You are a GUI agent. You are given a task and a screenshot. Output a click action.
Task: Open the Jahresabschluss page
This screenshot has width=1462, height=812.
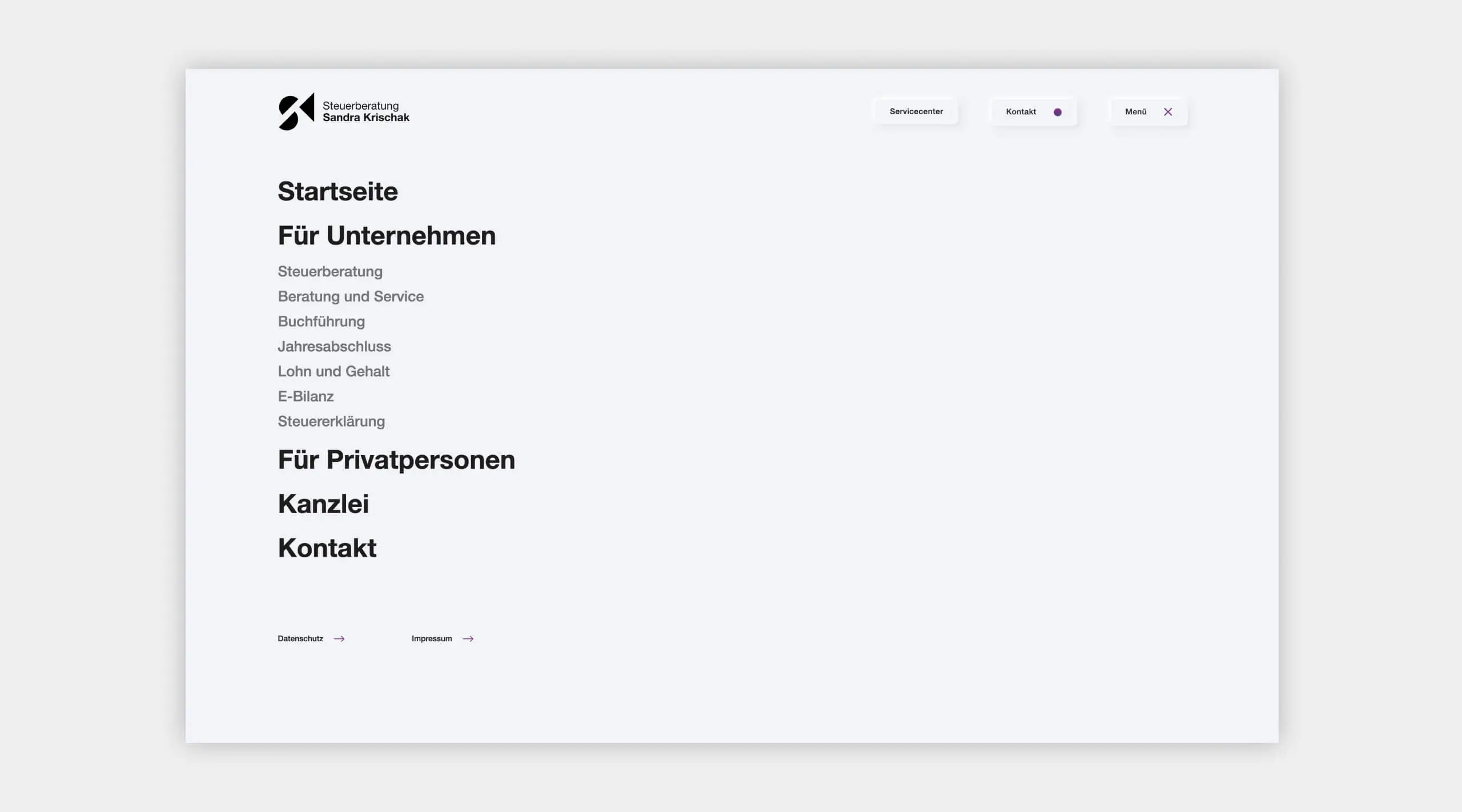(x=334, y=347)
